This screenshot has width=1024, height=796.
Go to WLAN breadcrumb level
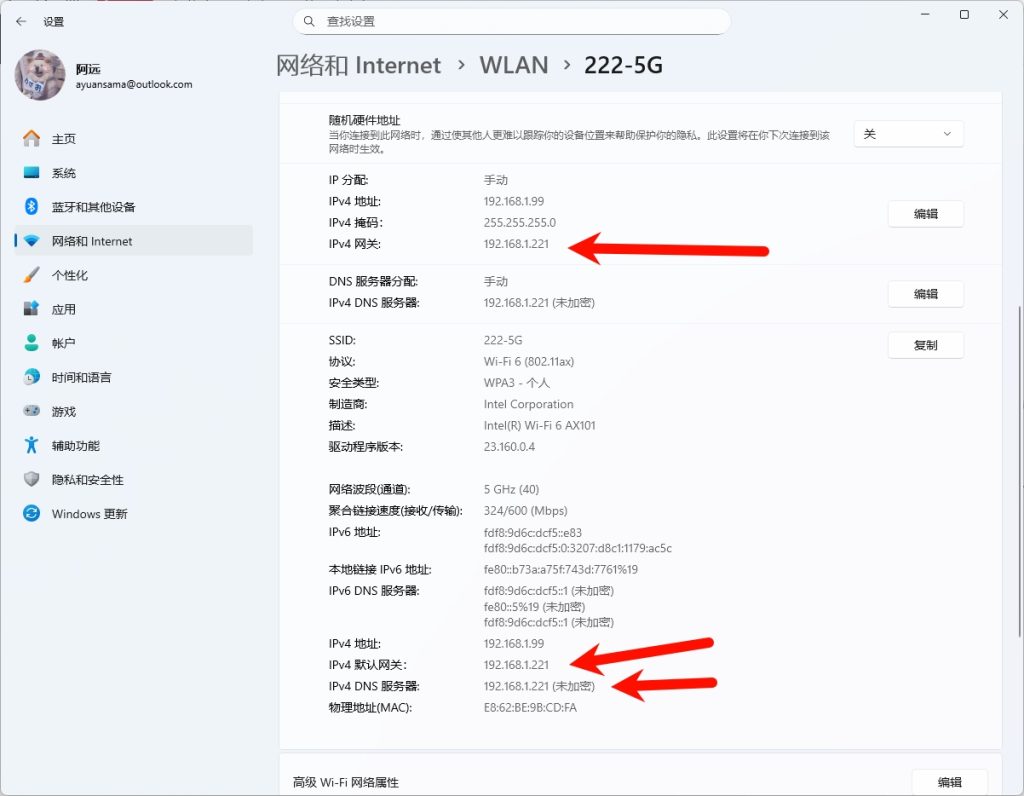pos(514,66)
